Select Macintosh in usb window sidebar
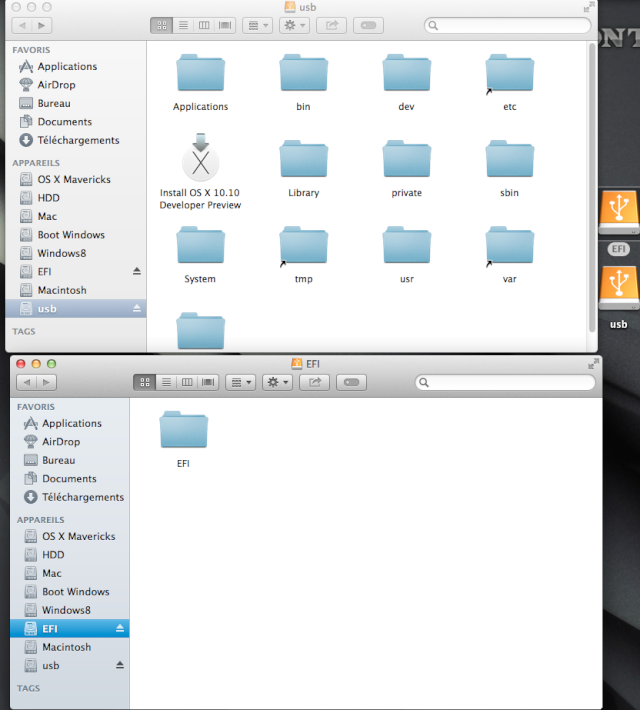Image resolution: width=640 pixels, height=710 pixels. [76, 290]
